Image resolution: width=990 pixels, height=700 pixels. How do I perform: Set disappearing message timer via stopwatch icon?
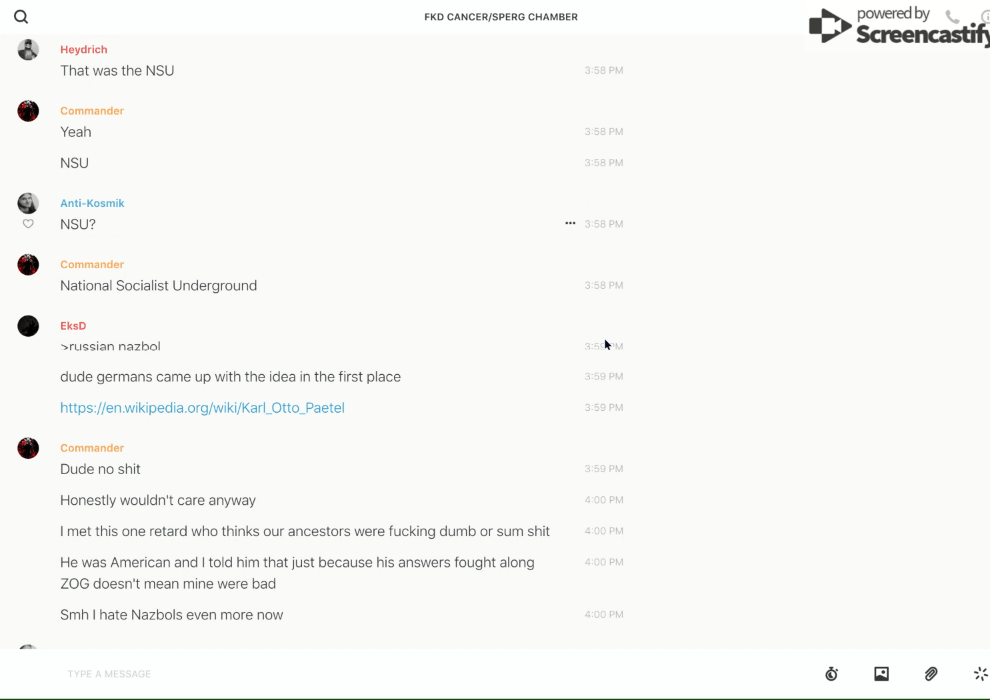click(831, 674)
